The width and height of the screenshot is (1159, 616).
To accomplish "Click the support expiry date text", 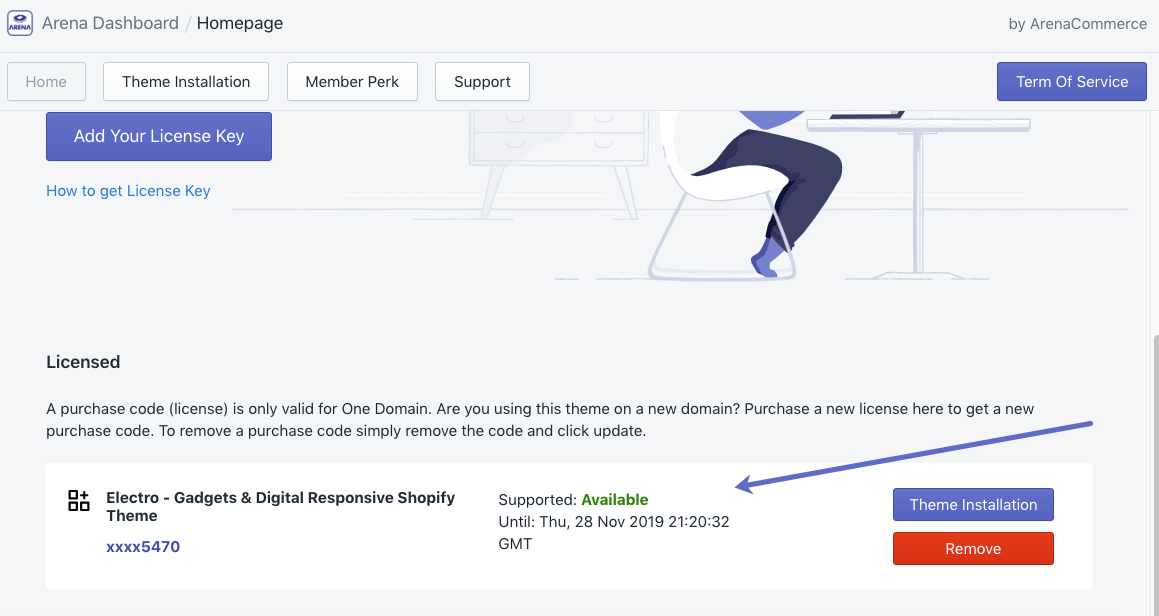I will coord(615,521).
